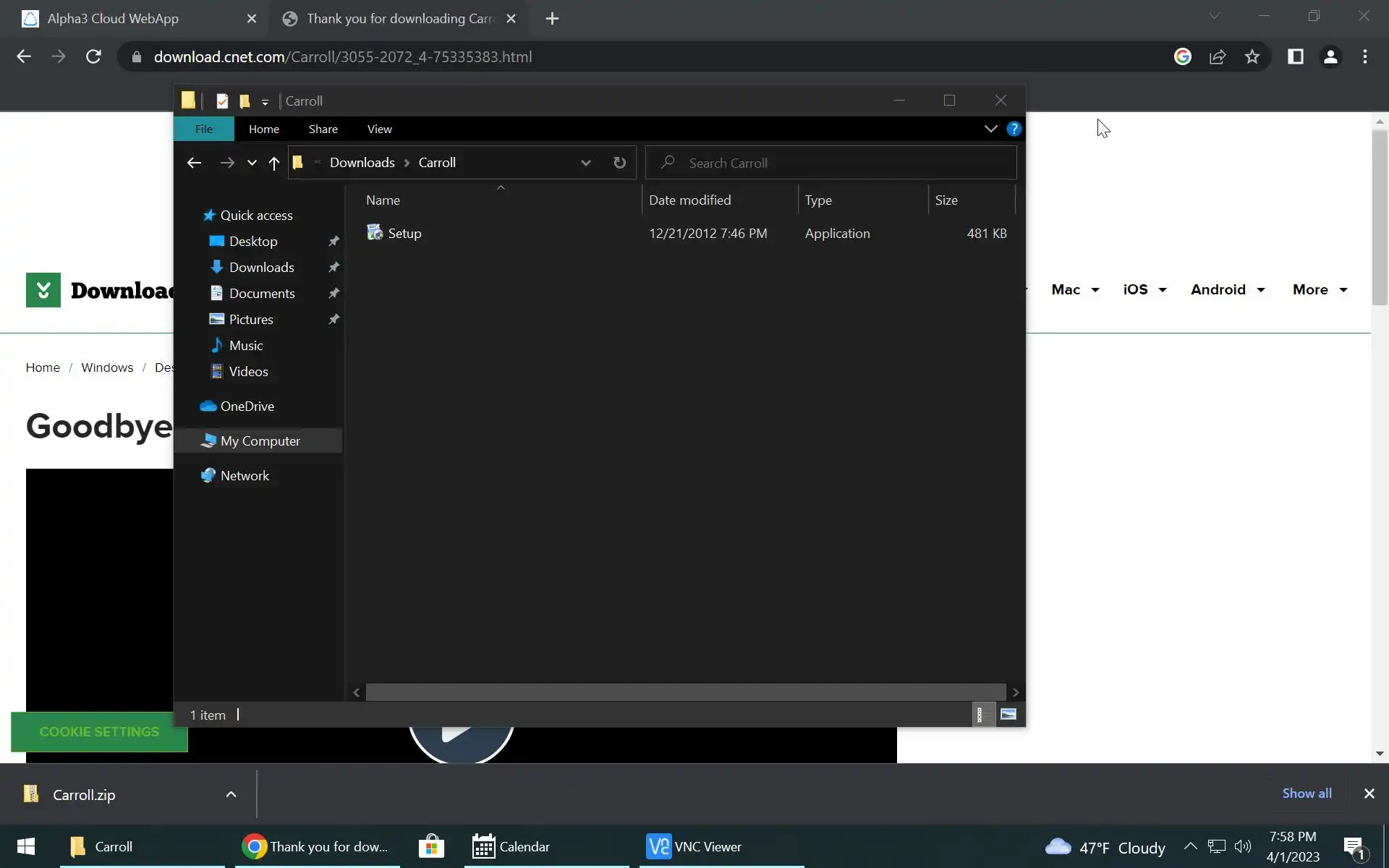Open Microsoft Store from taskbar
The width and height of the screenshot is (1389, 868).
coord(431,846)
